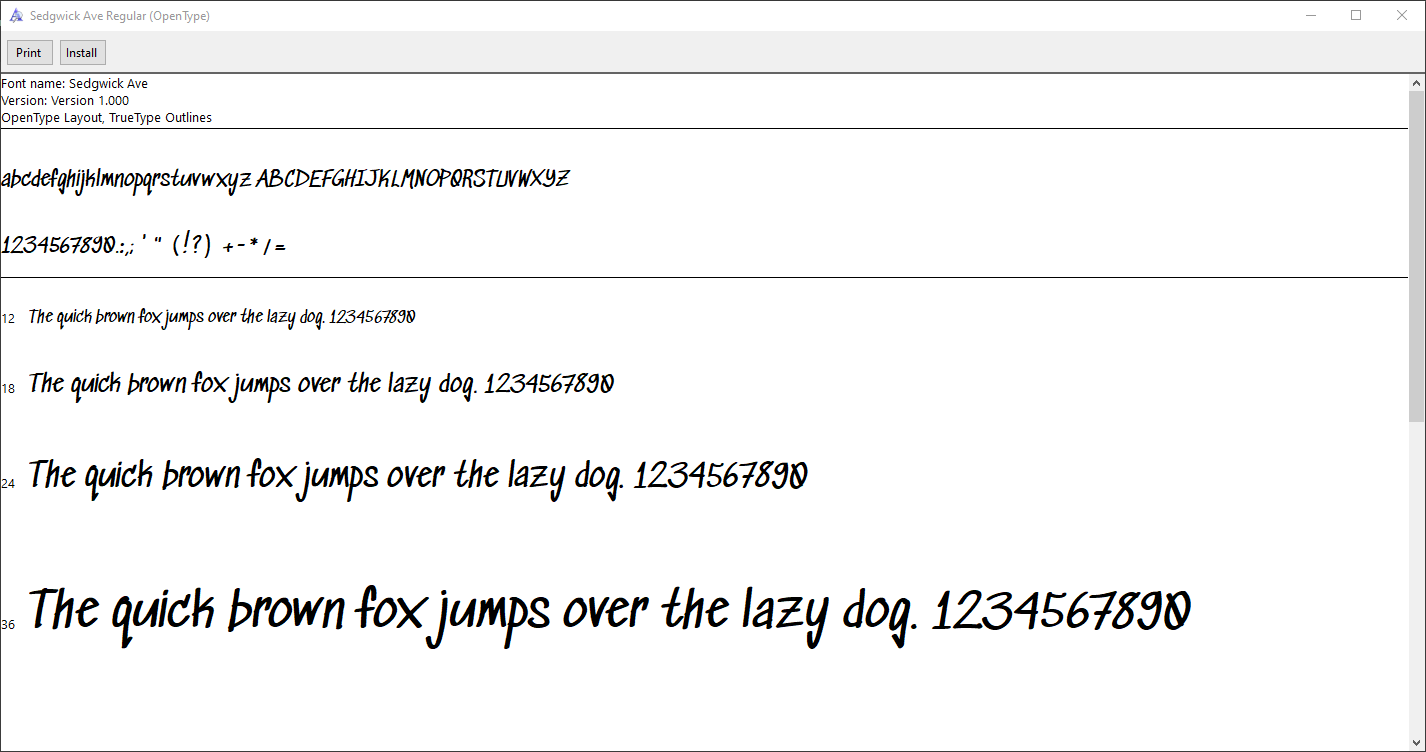This screenshot has width=1426, height=752.
Task: Click empty scrollbar track below the thumb
Action: 1417,580
